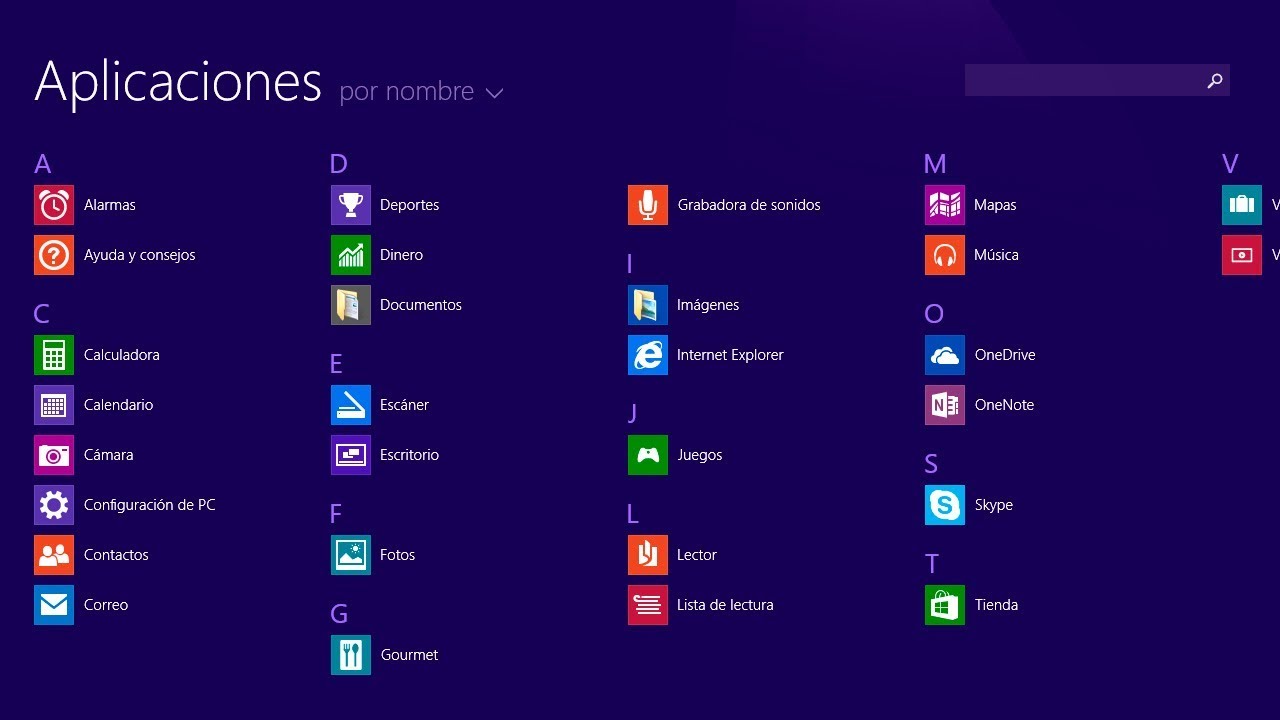Launch the Internet Explorer icon
The width and height of the screenshot is (1280, 720).
click(648, 355)
